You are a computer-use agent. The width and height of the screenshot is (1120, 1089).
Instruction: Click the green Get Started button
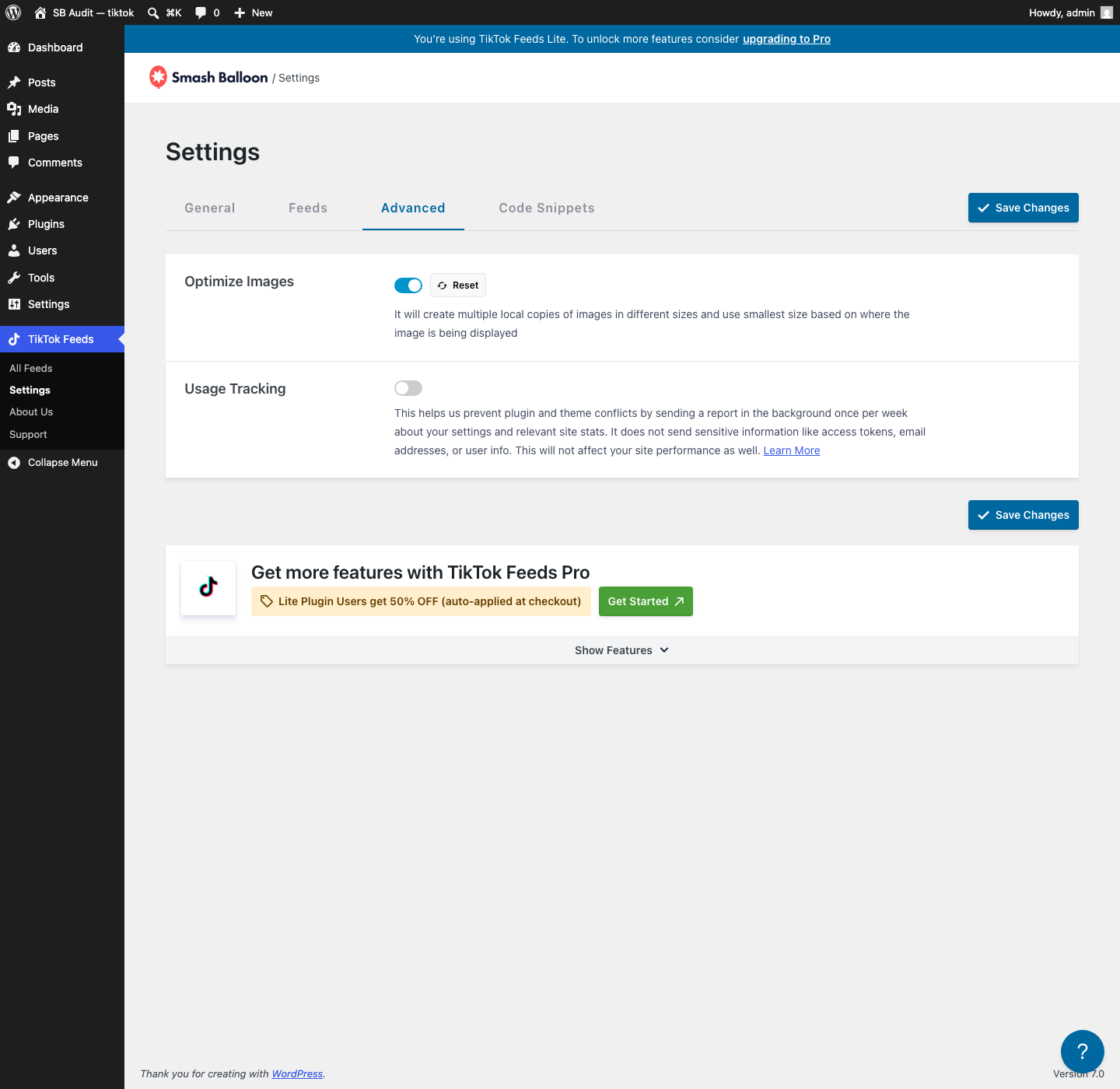click(646, 601)
